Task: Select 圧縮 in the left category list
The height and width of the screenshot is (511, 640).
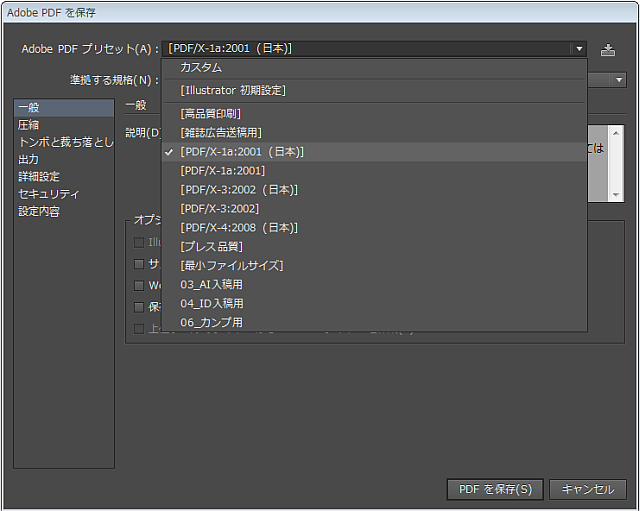Action: click(x=64, y=125)
